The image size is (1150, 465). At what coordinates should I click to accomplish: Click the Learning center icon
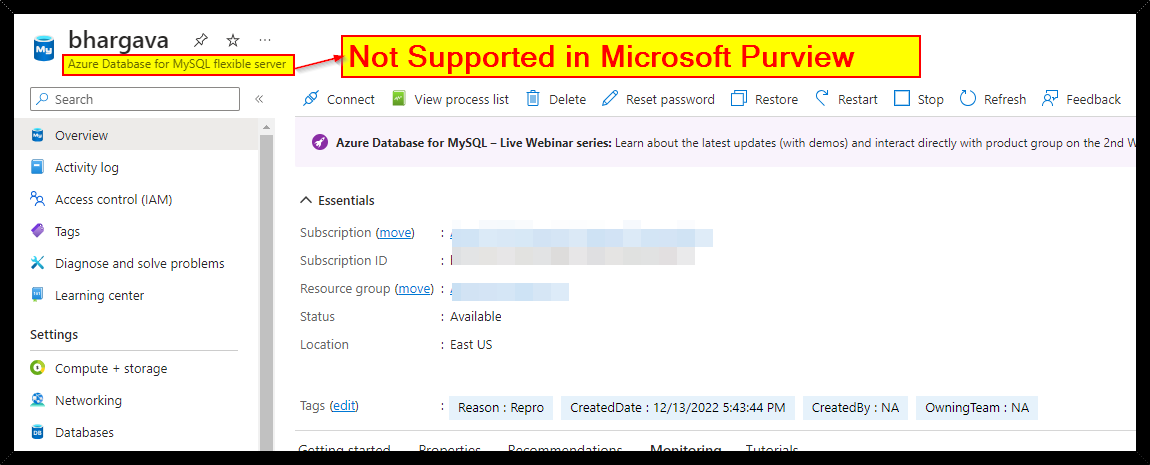click(x=37, y=295)
